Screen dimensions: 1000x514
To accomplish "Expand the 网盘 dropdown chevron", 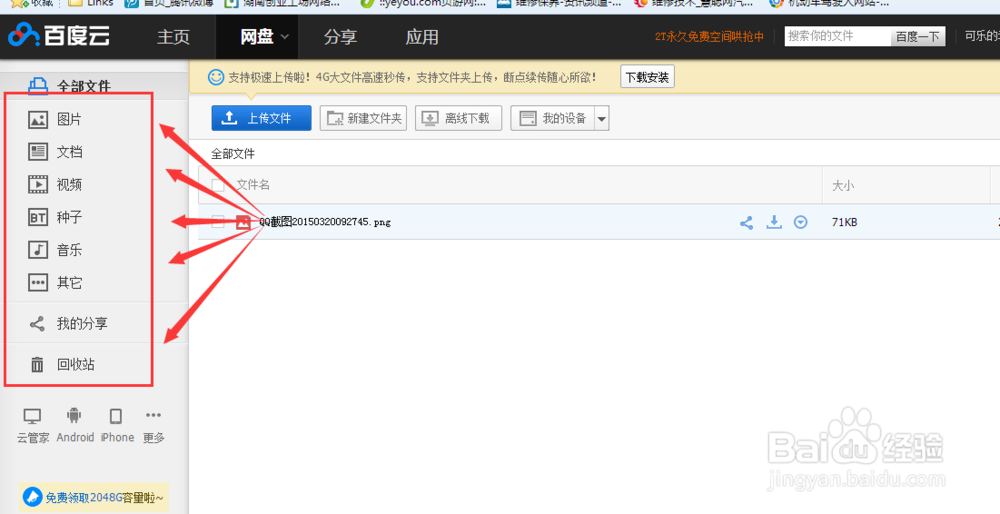I will (285, 38).
